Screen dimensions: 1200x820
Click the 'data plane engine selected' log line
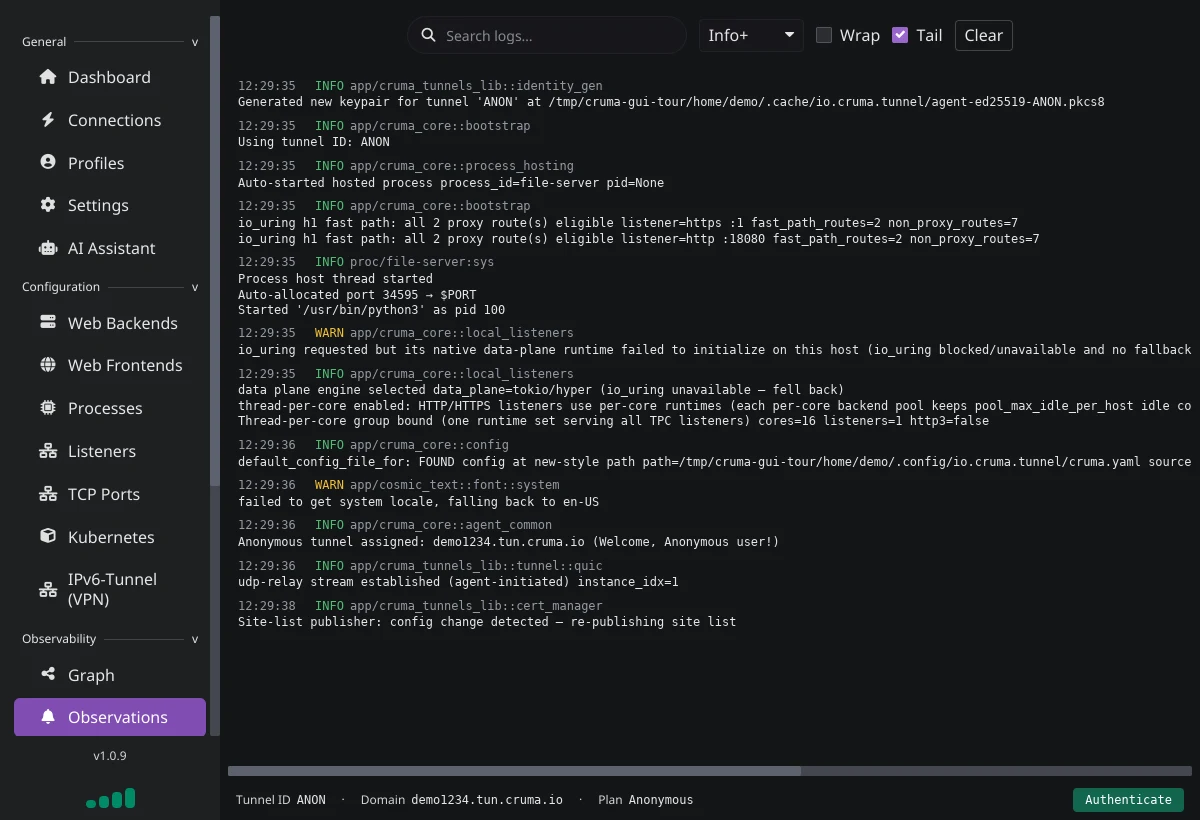pos(541,389)
